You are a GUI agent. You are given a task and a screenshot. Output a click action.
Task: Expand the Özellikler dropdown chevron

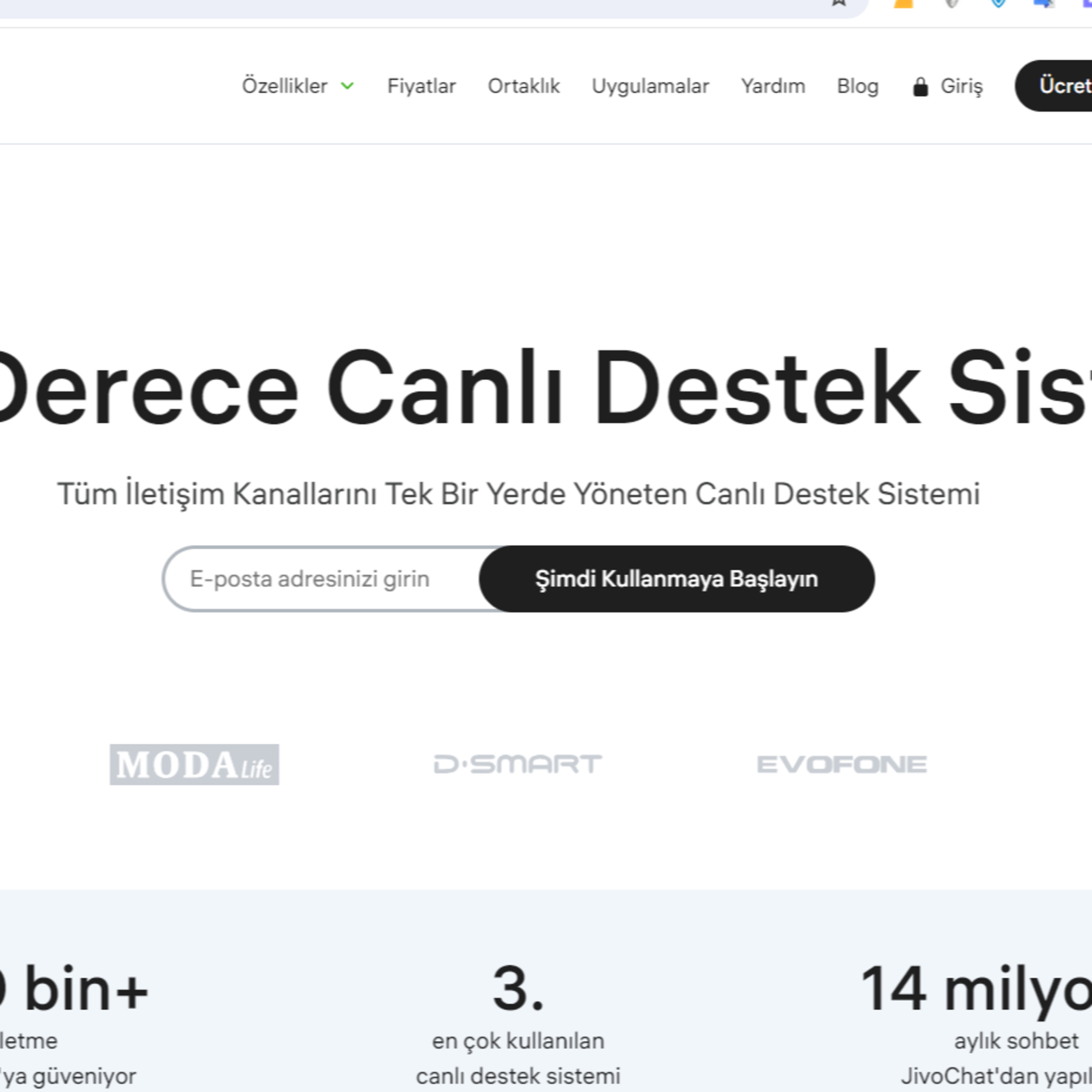coord(348,86)
